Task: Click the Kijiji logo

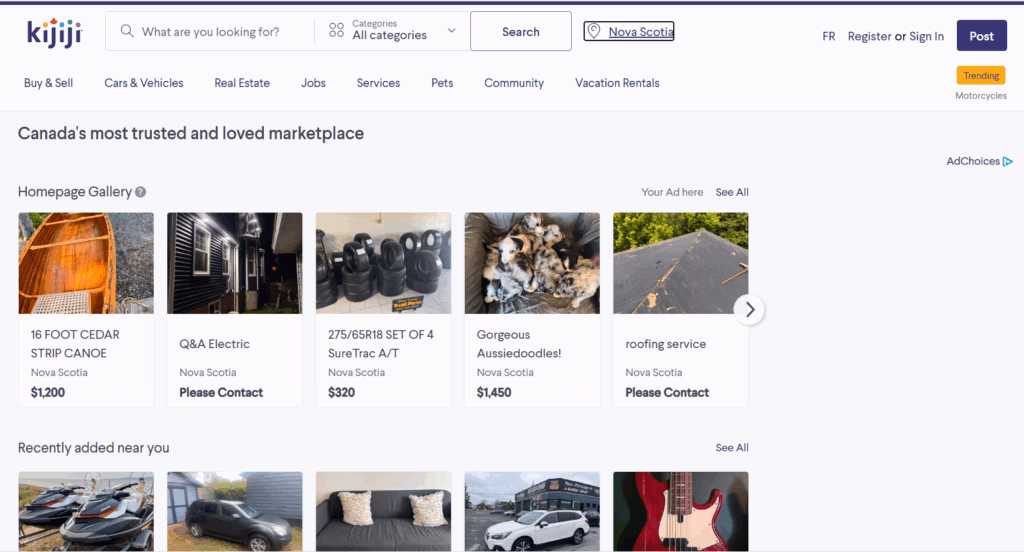Action: (x=54, y=33)
